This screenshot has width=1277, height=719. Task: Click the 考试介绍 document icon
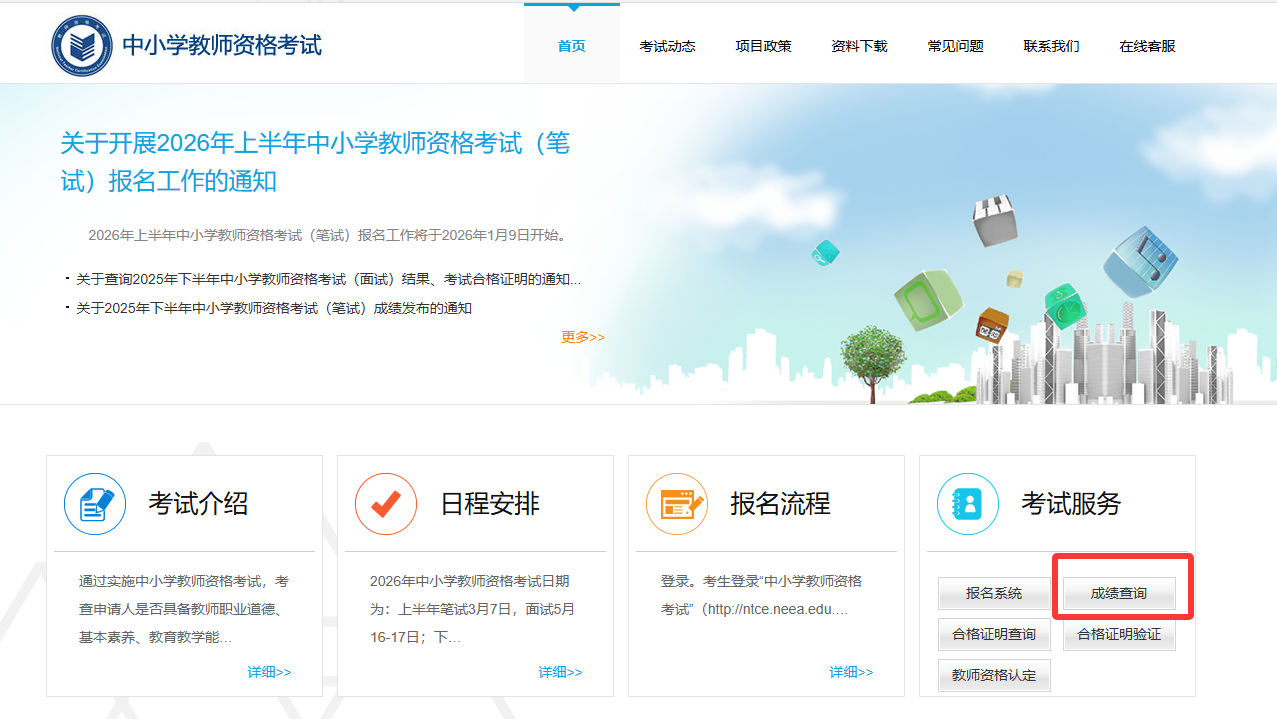pos(95,503)
